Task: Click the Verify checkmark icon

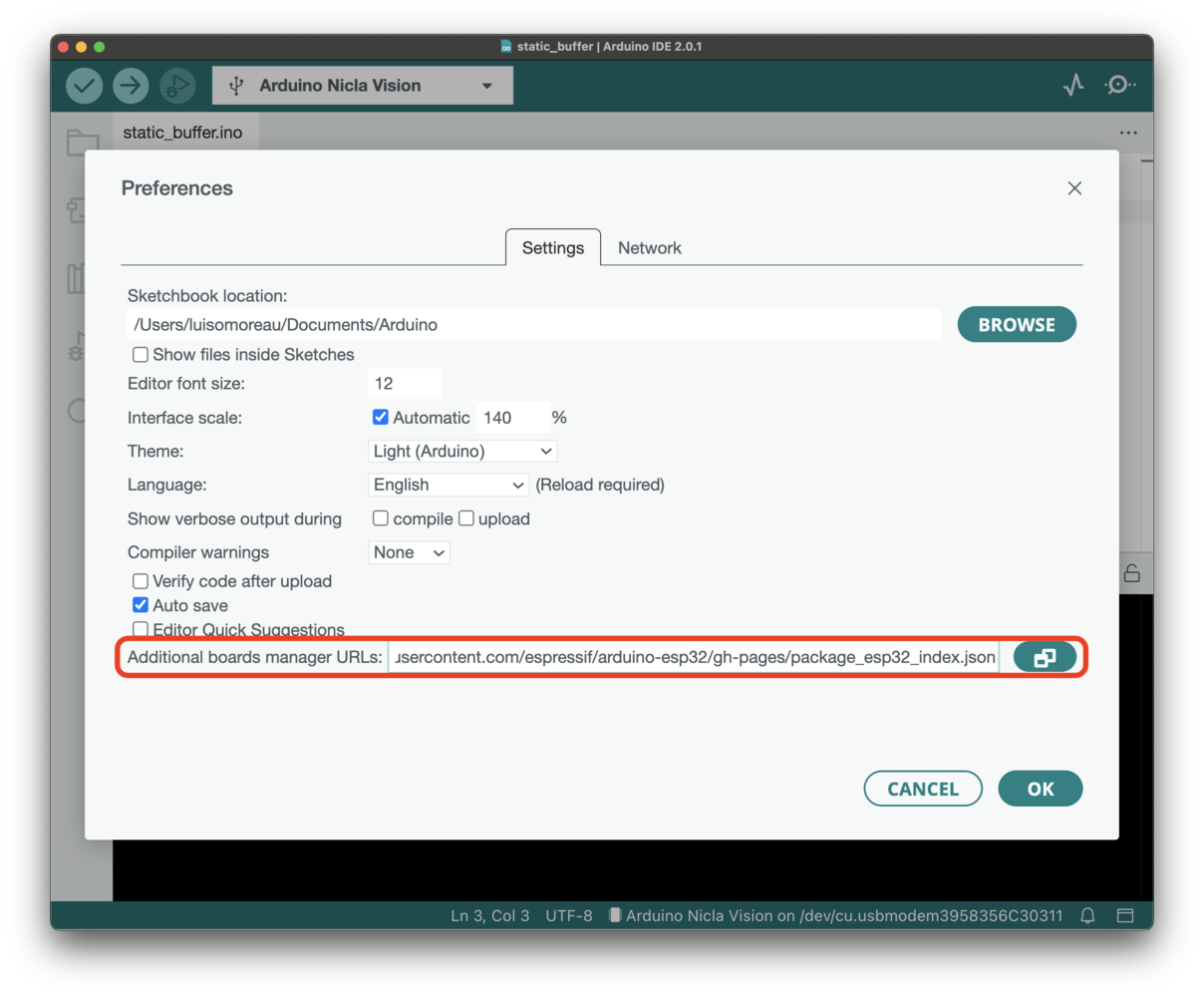Action: click(85, 86)
